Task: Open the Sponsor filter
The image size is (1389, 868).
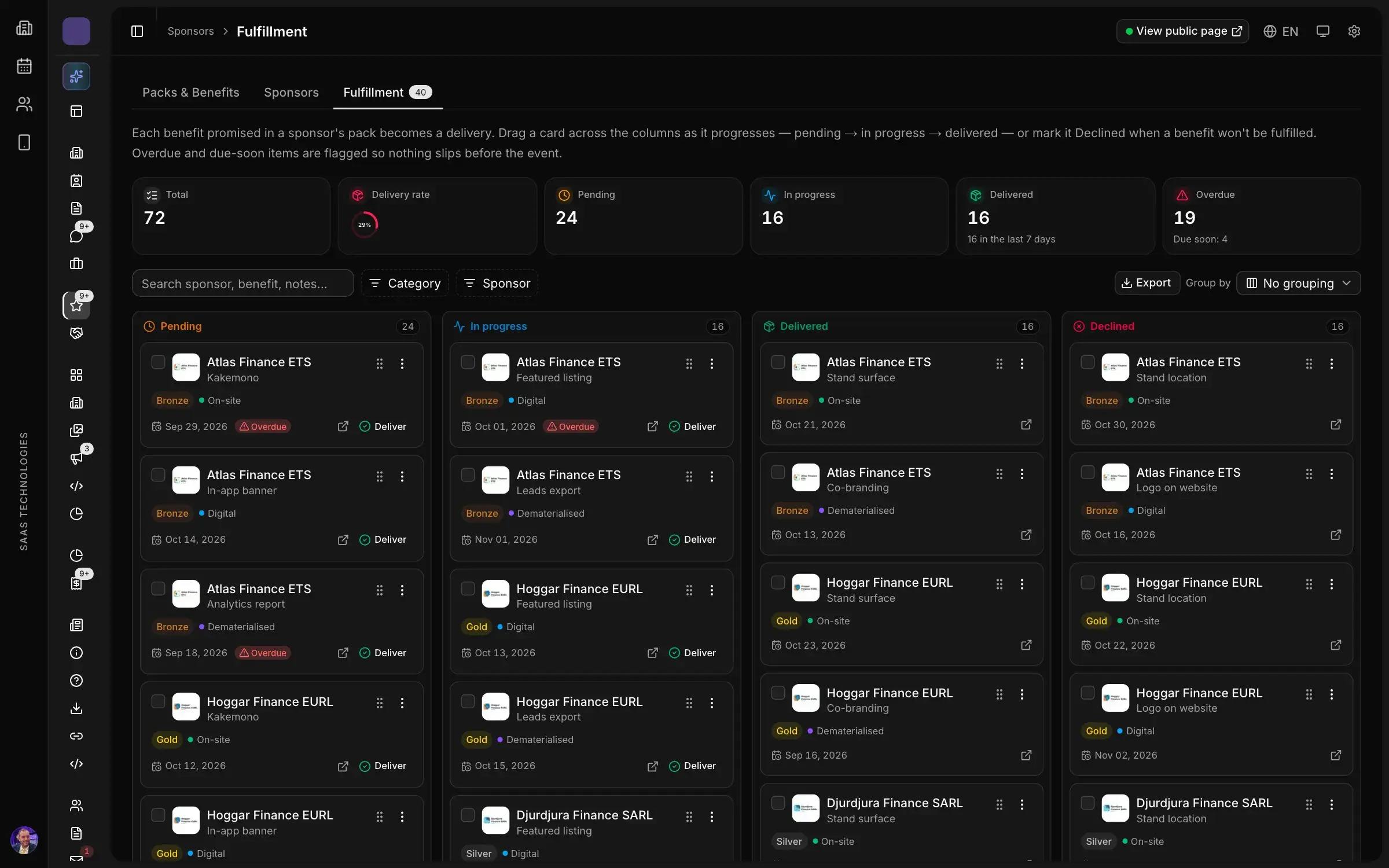Action: tap(498, 283)
